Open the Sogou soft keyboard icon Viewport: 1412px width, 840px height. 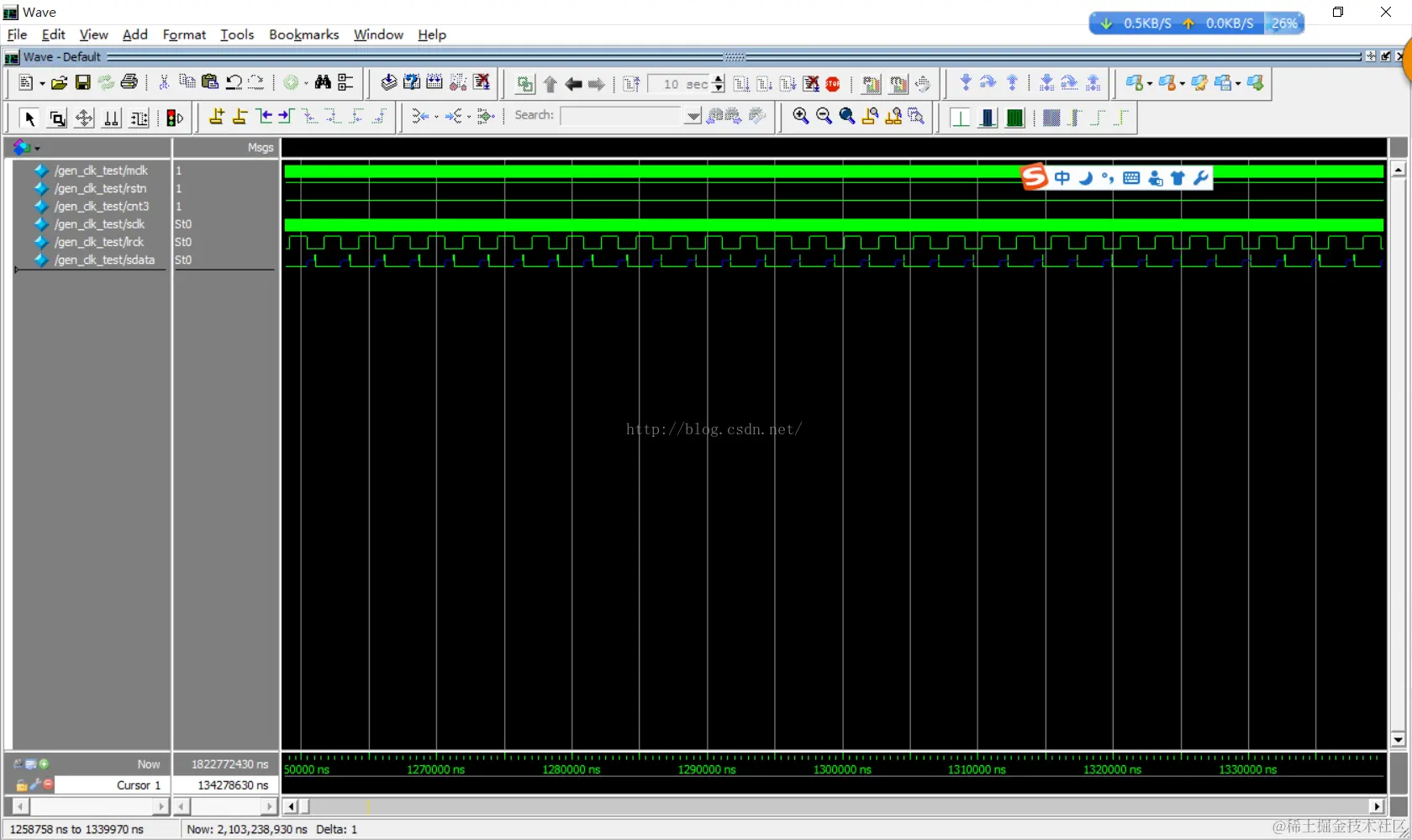point(1131,177)
